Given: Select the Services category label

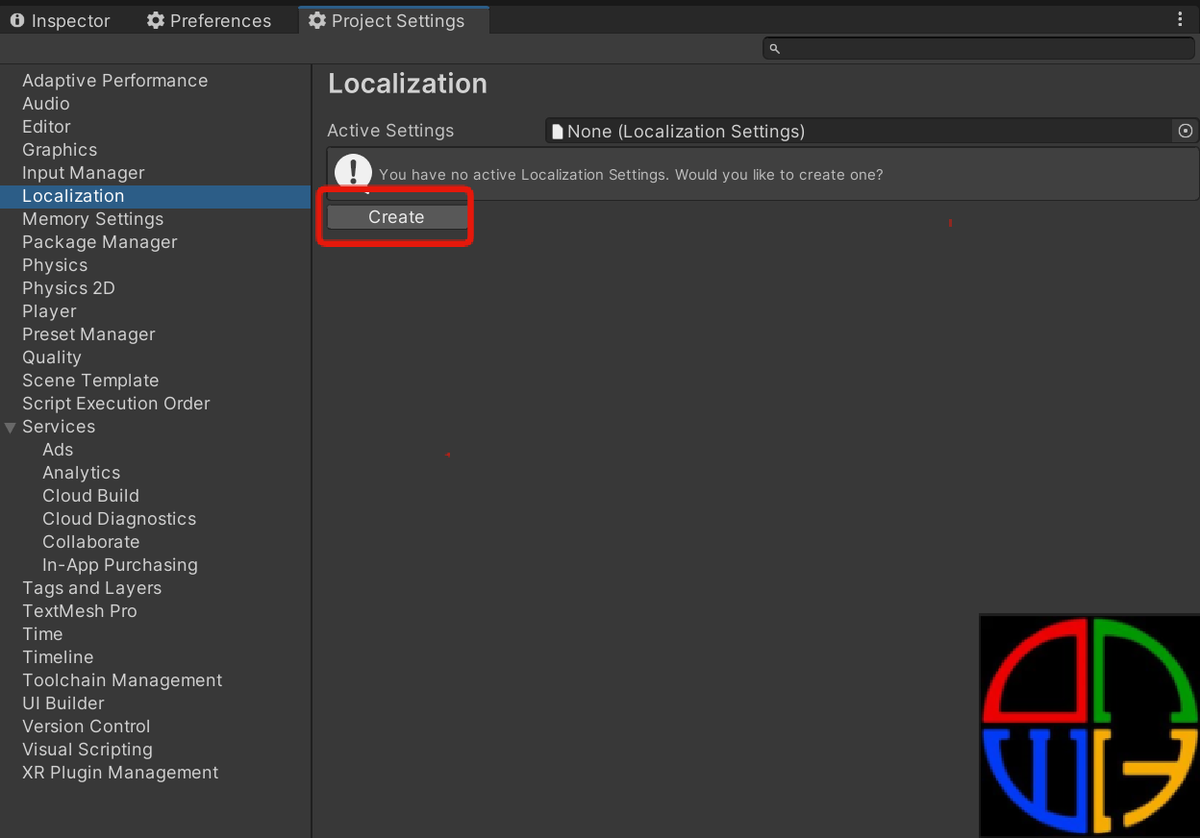Looking at the screenshot, I should [59, 427].
